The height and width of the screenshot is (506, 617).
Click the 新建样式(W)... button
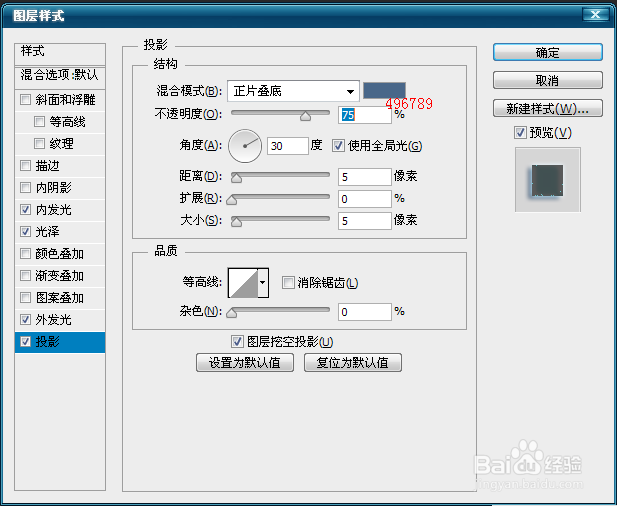pos(548,108)
